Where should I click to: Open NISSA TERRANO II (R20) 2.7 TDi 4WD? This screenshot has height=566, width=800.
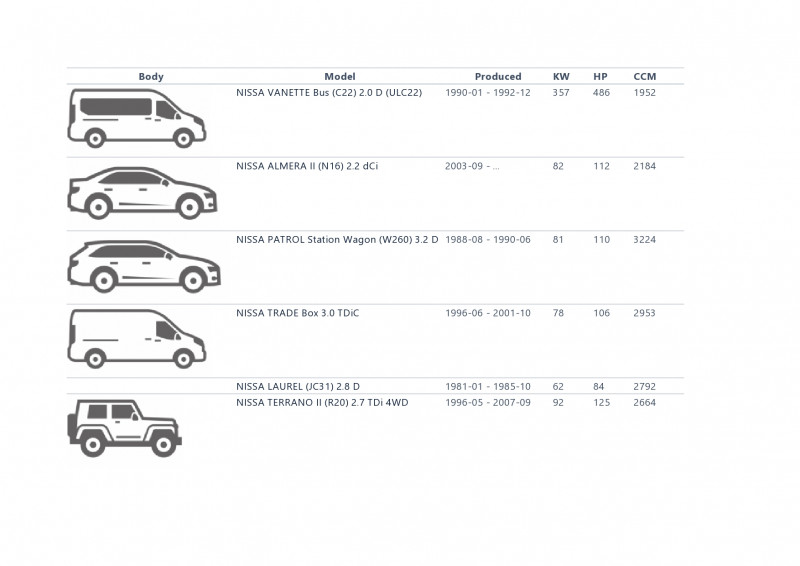pos(322,403)
